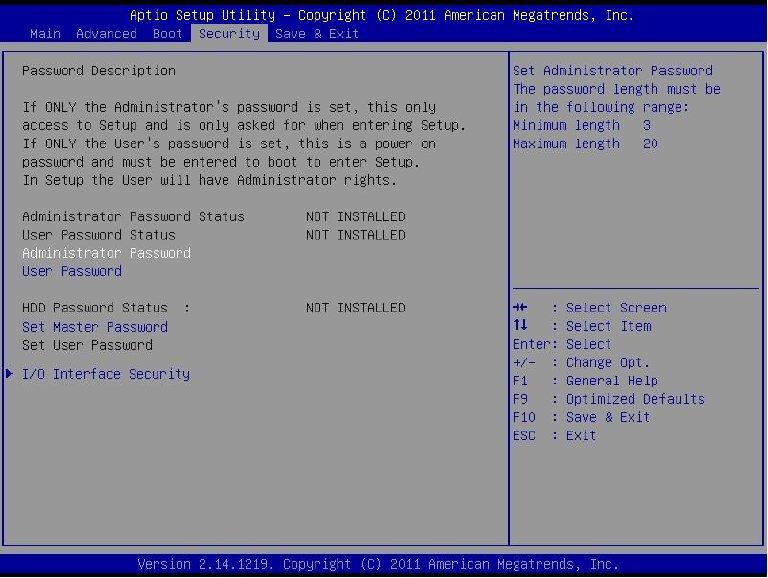Viewport: 768px width, 578px height.
Task: Click the up-down arrows Select Item icon
Action: tap(518, 326)
